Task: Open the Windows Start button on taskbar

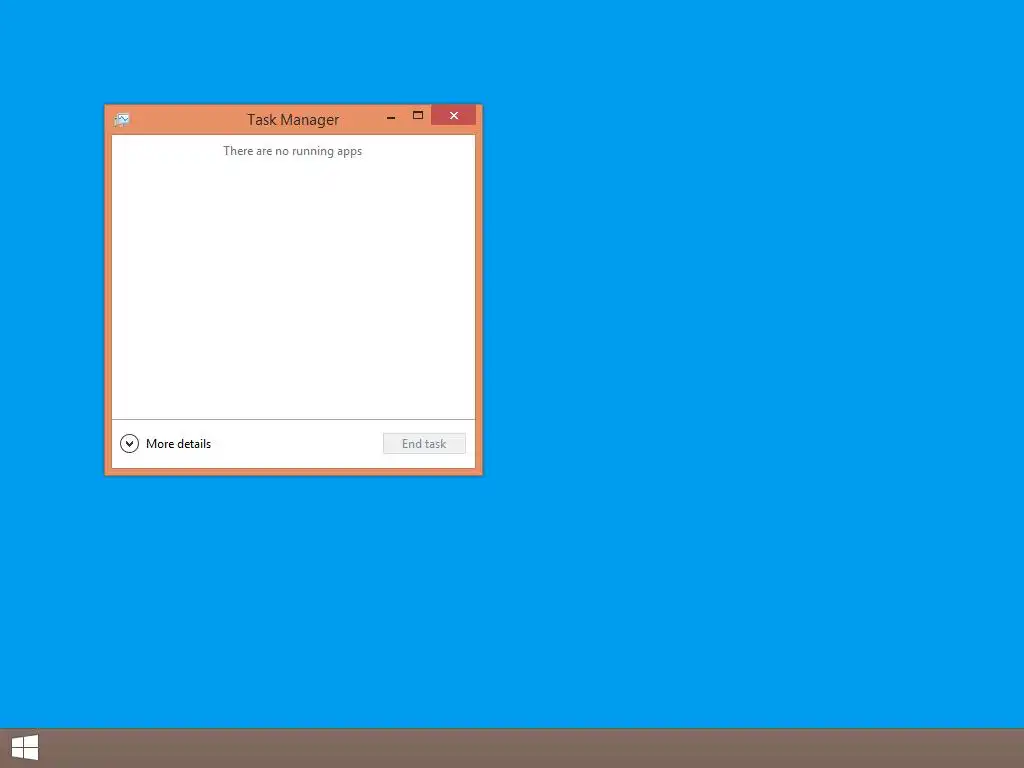Action: click(x=25, y=747)
